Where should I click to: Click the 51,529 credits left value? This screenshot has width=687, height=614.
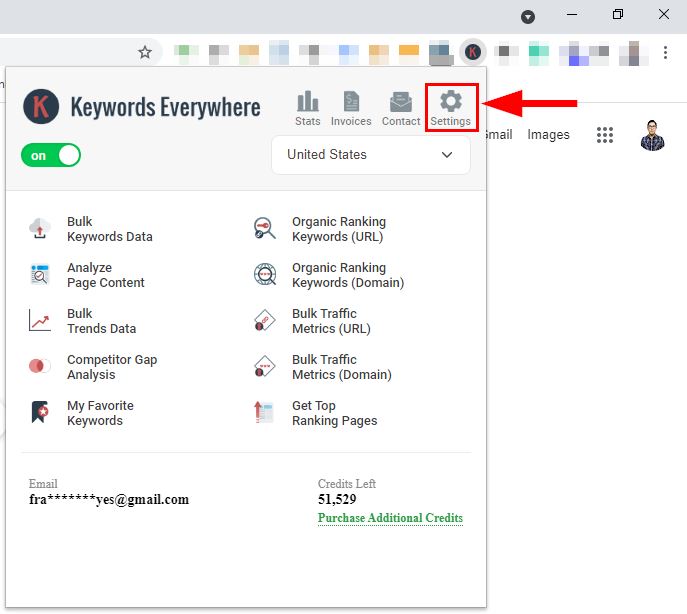click(x=337, y=499)
